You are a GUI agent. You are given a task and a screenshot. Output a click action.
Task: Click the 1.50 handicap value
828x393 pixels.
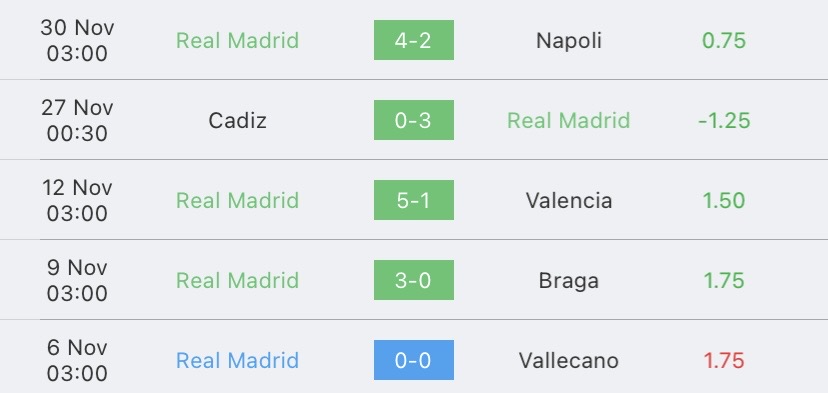pyautogui.click(x=724, y=200)
